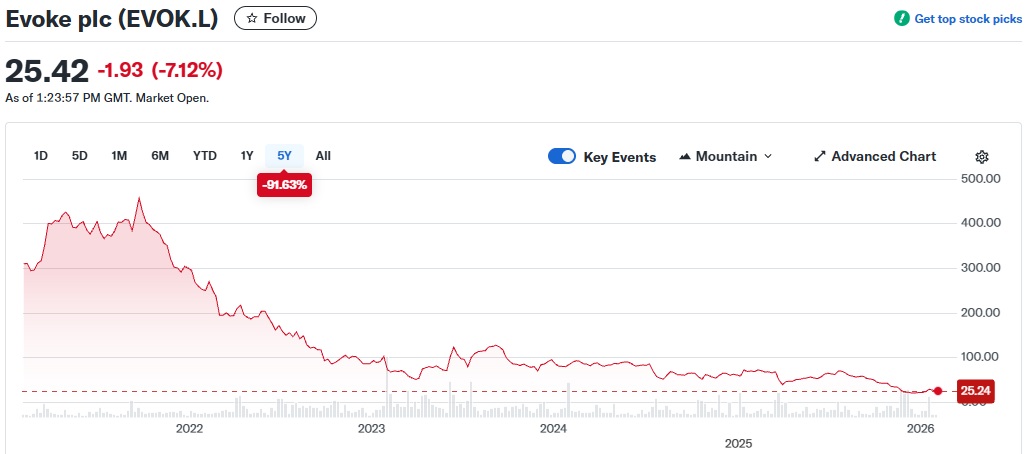The height and width of the screenshot is (454, 1027).
Task: Show All time price history
Action: pos(323,156)
